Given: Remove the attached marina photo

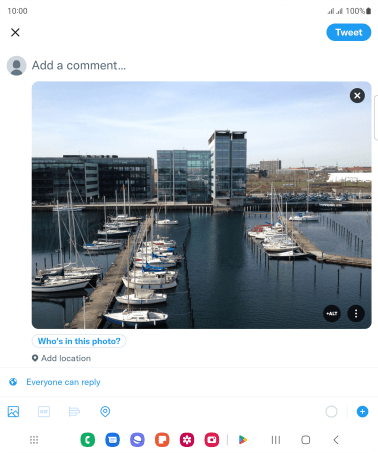Looking at the screenshot, I should (x=357, y=96).
